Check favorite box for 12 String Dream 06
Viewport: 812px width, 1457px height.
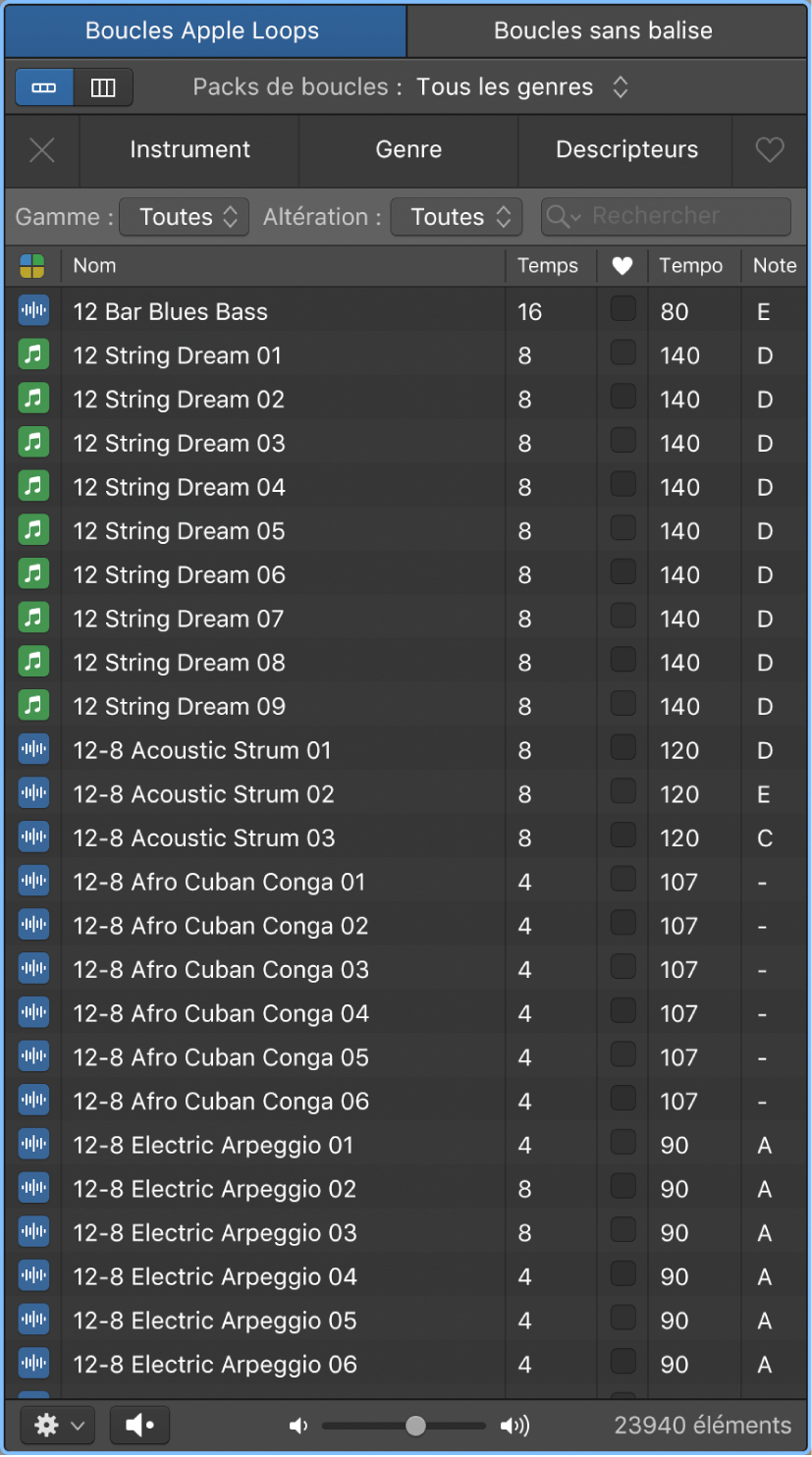623,572
